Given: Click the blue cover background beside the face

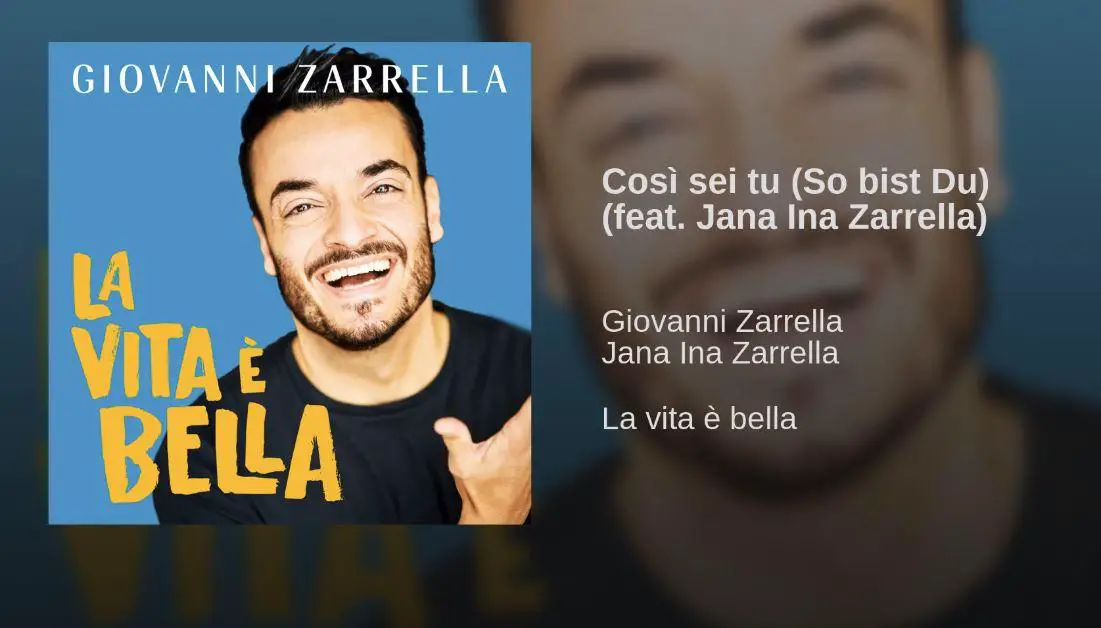Looking at the screenshot, I should point(154,176).
